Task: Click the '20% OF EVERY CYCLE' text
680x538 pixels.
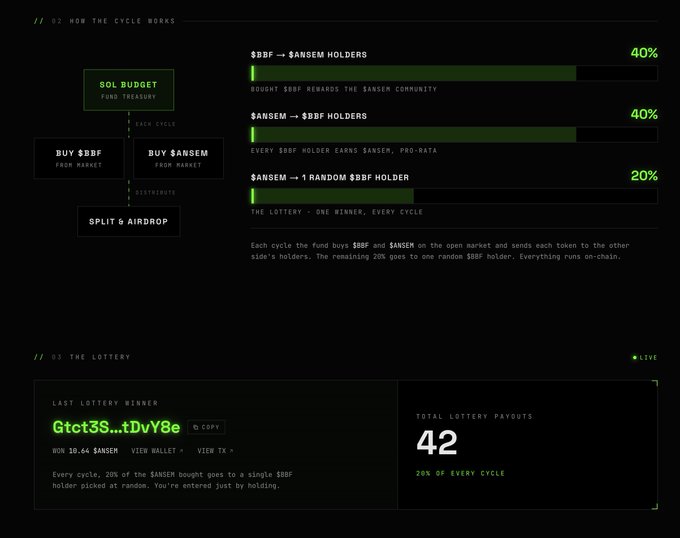Action: (461, 473)
